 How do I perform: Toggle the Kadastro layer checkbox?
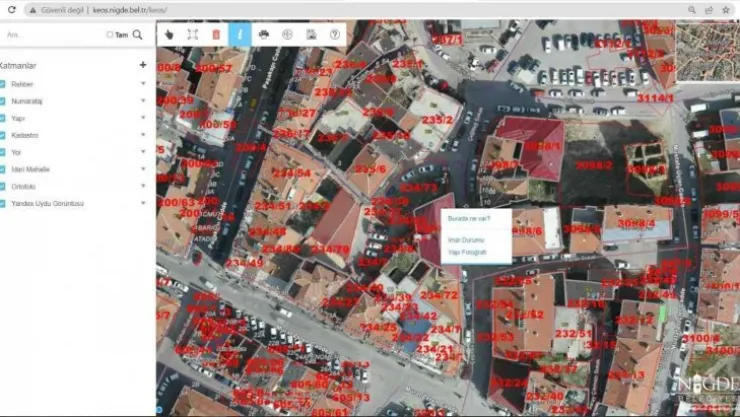point(4,135)
